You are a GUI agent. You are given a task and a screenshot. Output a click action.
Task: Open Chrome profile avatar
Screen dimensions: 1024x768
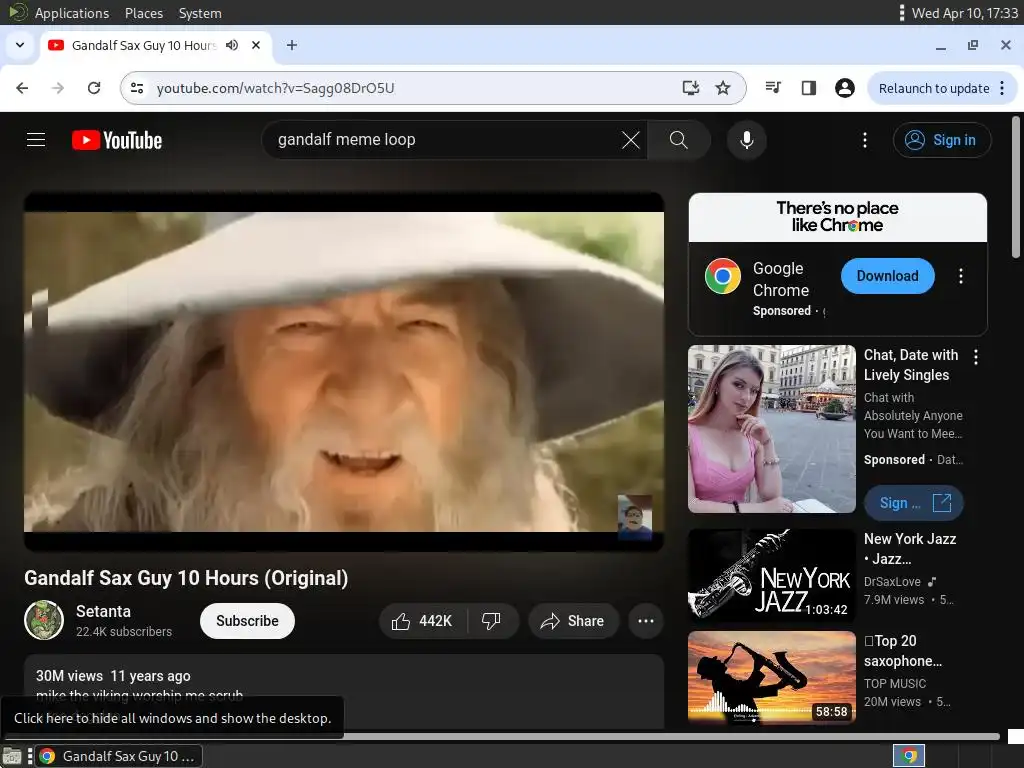[844, 88]
